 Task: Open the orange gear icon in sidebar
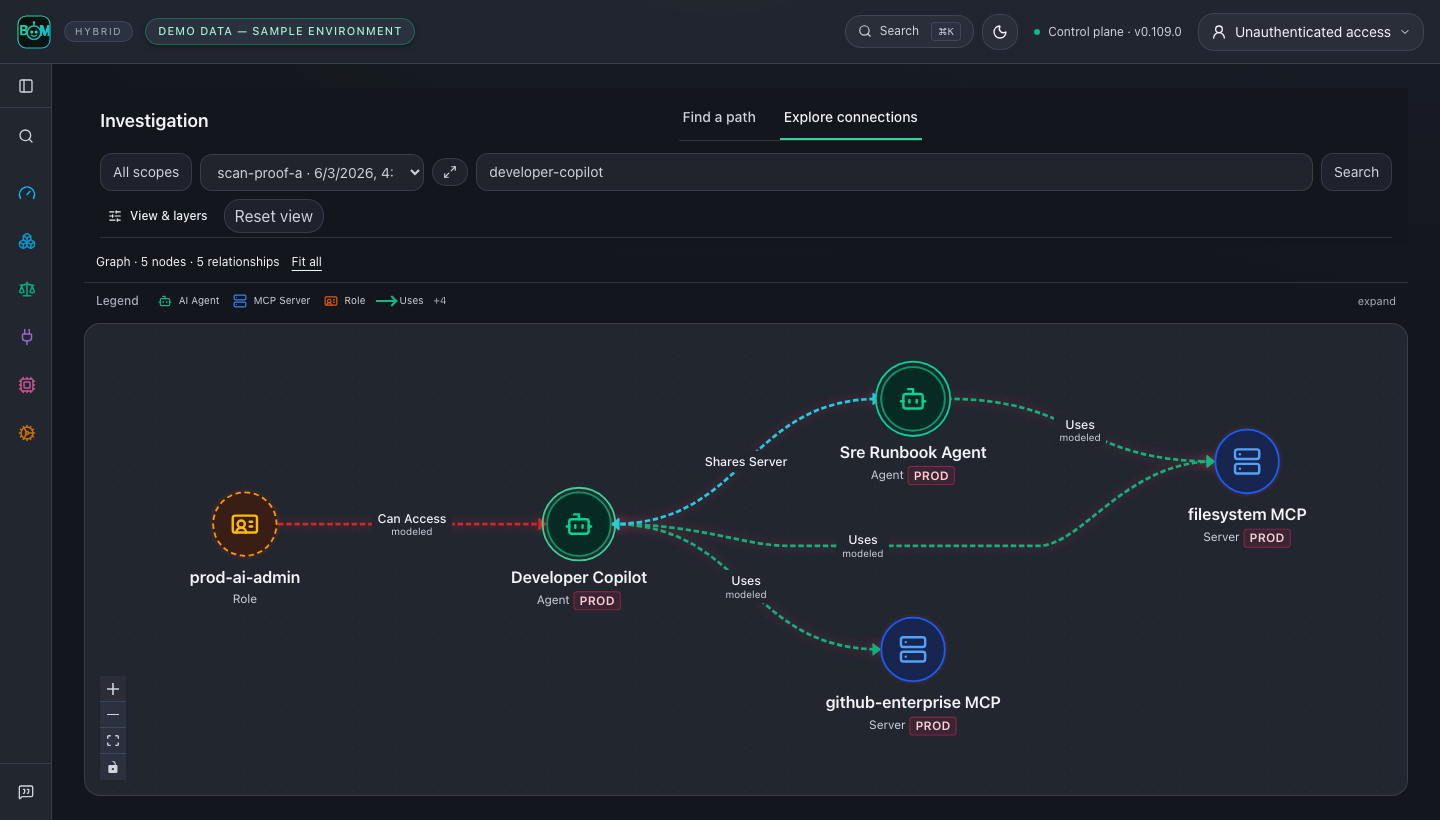27,433
